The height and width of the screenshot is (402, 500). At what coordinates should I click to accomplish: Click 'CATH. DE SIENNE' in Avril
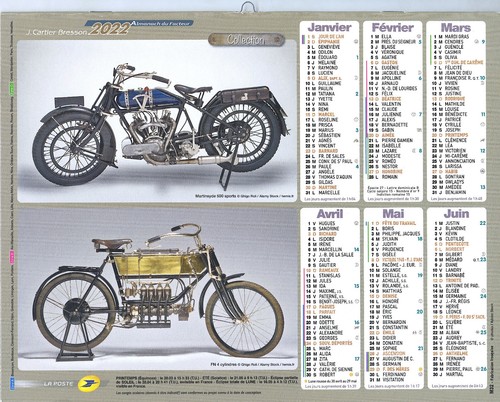click(x=336, y=369)
